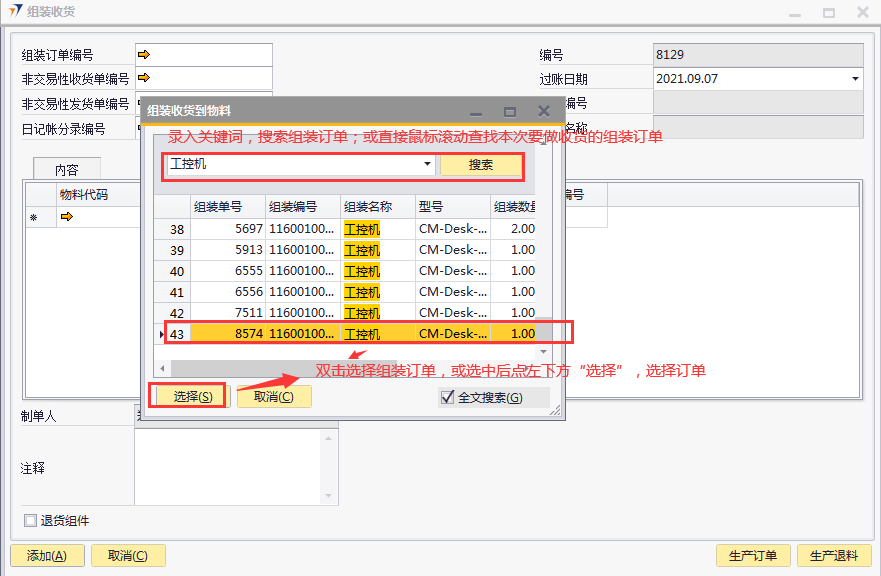
Task: Select row 40 with 组装单号 6555
Action: pyautogui.click(x=228, y=271)
